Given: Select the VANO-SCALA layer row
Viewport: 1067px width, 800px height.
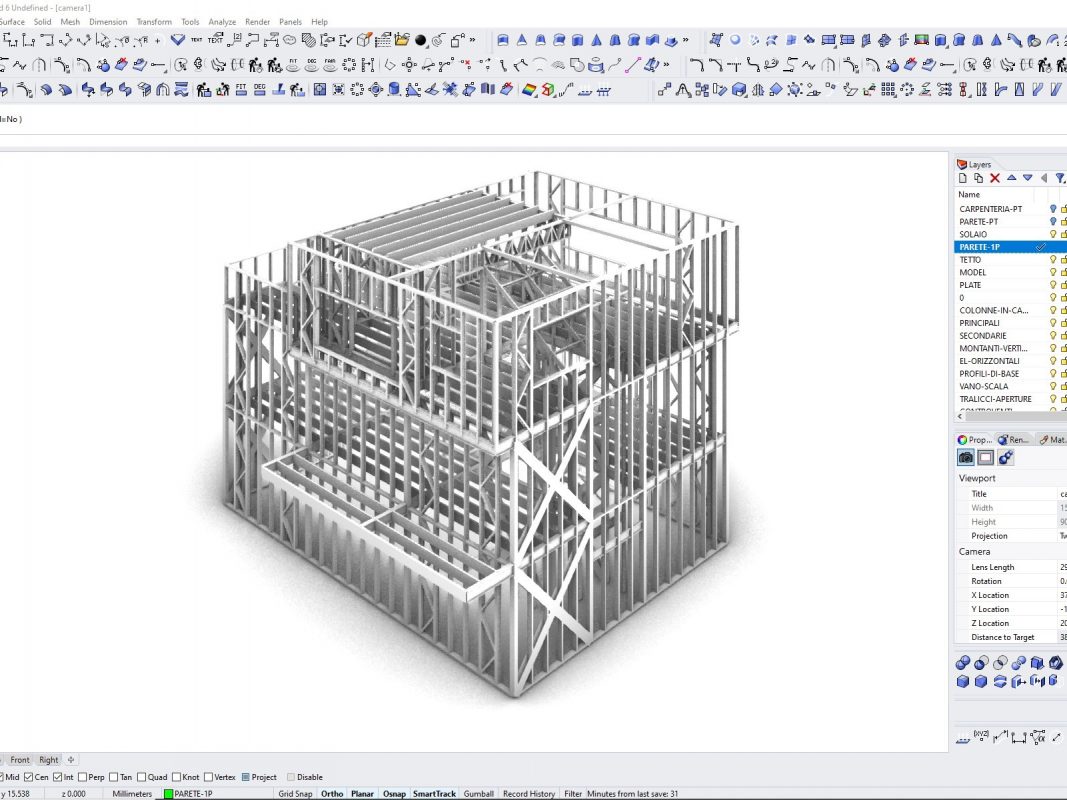Looking at the screenshot, I should pyautogui.click(x=1011, y=386).
